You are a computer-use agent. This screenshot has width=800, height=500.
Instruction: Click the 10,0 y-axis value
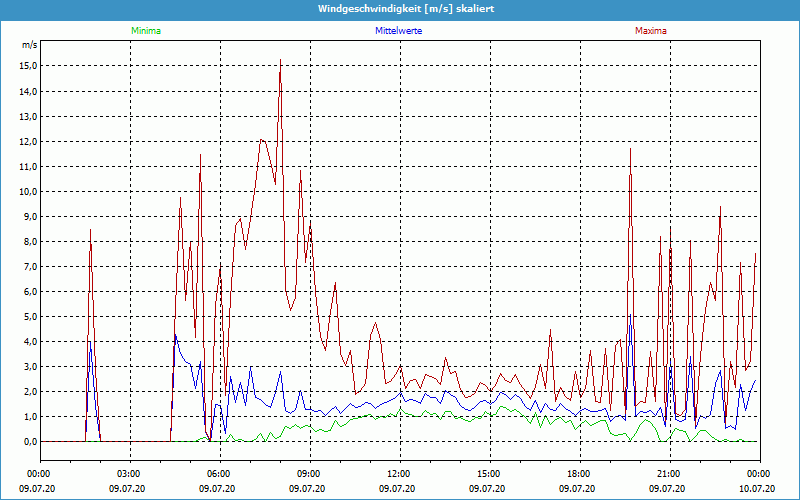pyautogui.click(x=28, y=191)
